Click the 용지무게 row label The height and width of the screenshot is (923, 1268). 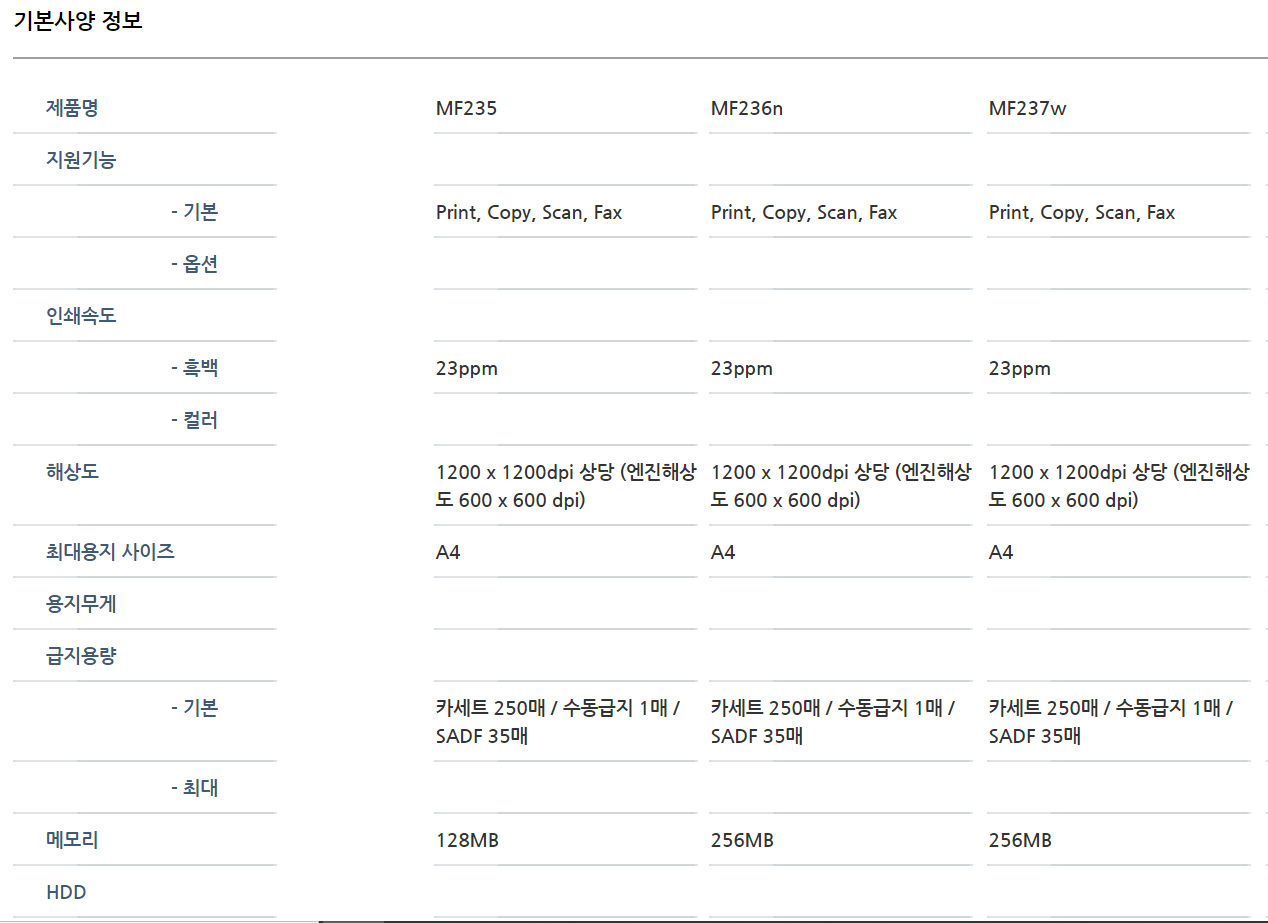click(x=81, y=604)
